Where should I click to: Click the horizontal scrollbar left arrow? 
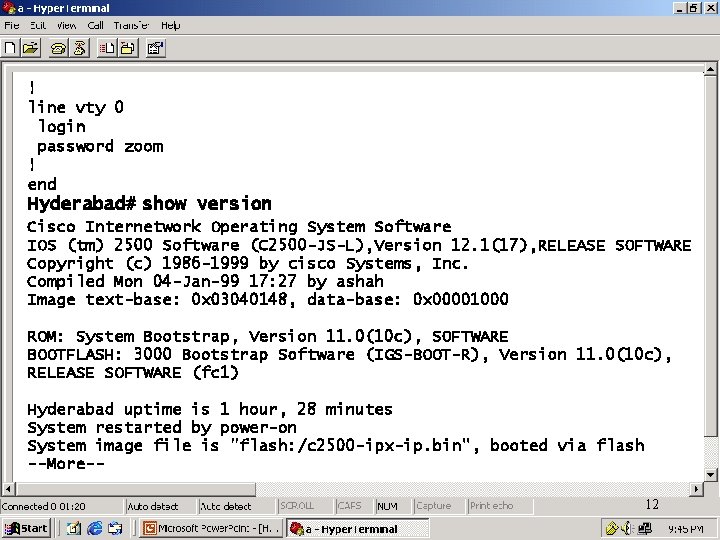tap(8, 489)
